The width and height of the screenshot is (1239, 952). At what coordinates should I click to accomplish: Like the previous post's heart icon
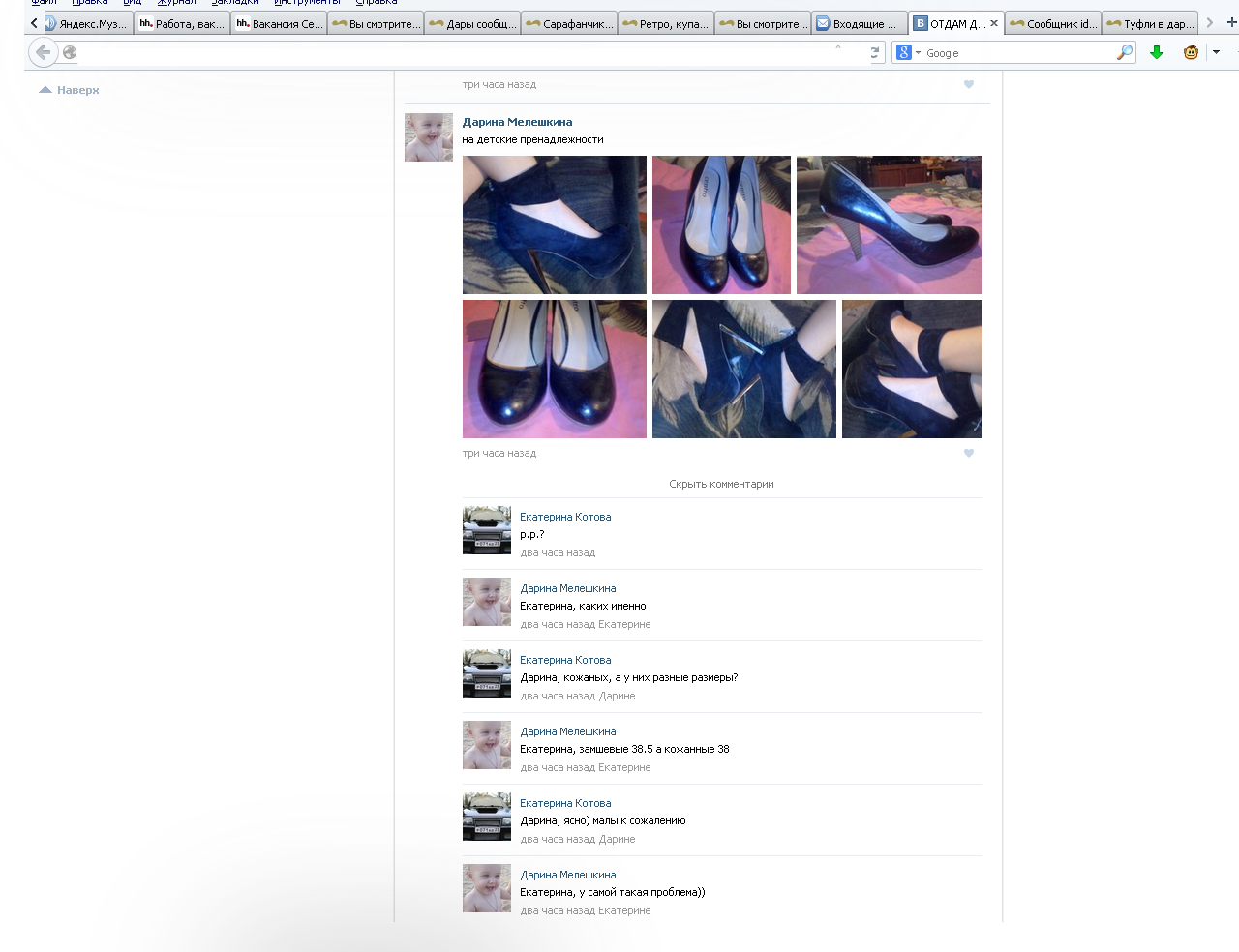tap(968, 84)
